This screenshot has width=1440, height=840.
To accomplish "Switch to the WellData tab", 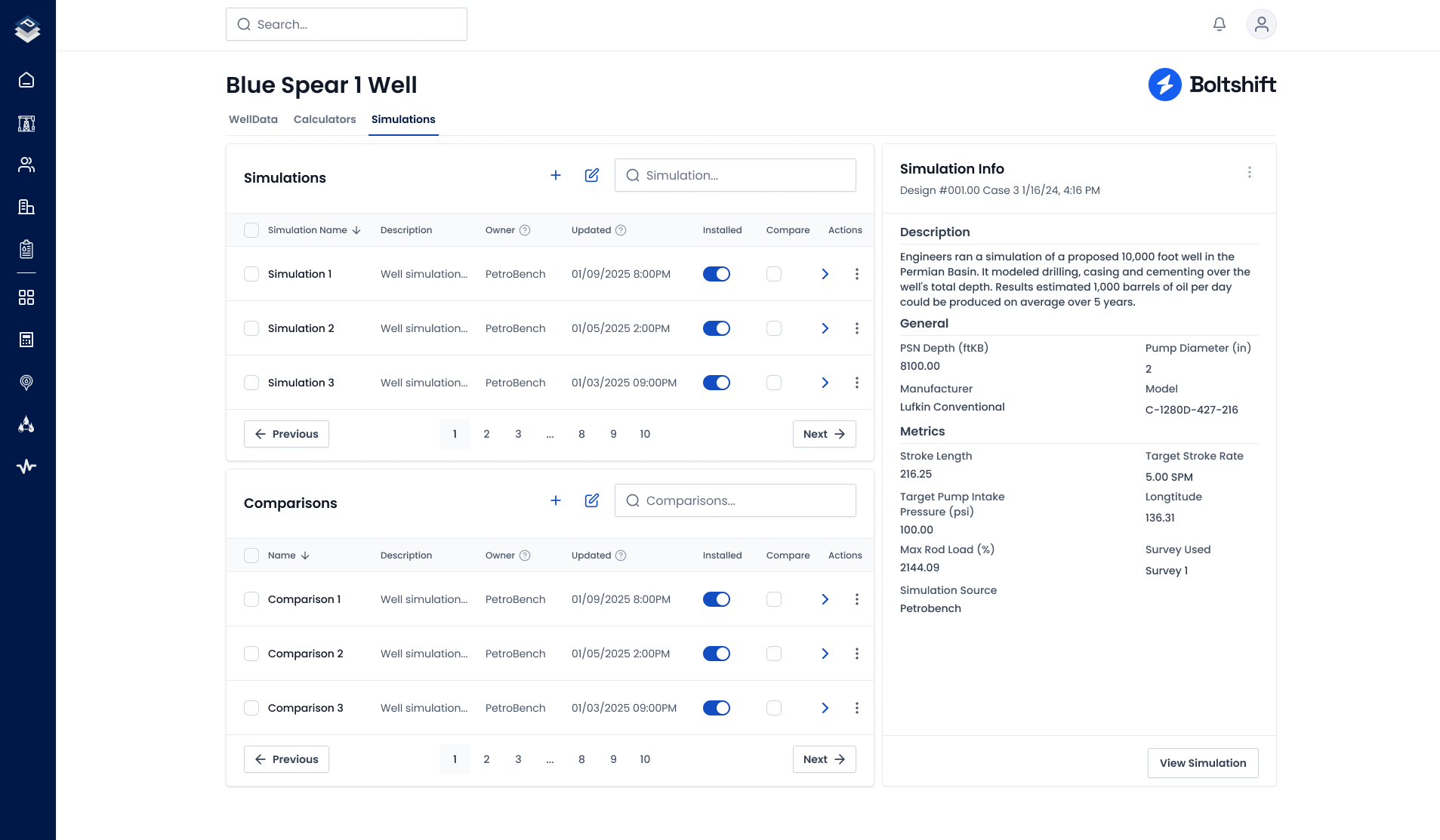I will click(252, 119).
